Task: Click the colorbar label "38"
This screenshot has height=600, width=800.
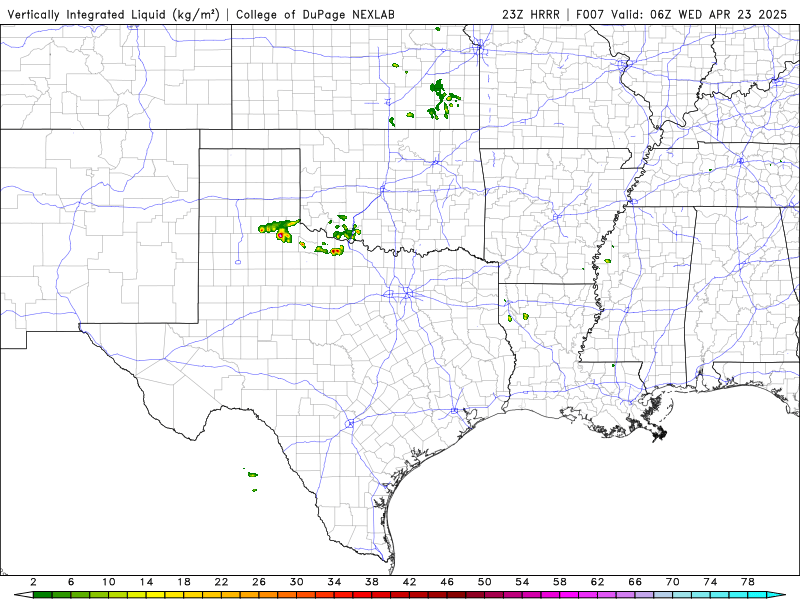Action: click(372, 582)
